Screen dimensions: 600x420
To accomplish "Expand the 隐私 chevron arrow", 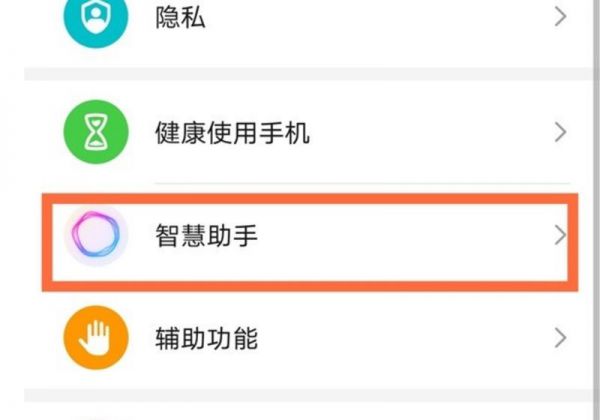I will pyautogui.click(x=560, y=17).
